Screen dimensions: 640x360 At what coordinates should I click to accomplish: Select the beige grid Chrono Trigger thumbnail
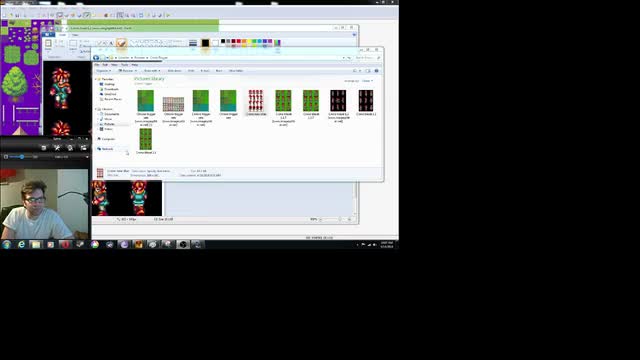pos(173,104)
